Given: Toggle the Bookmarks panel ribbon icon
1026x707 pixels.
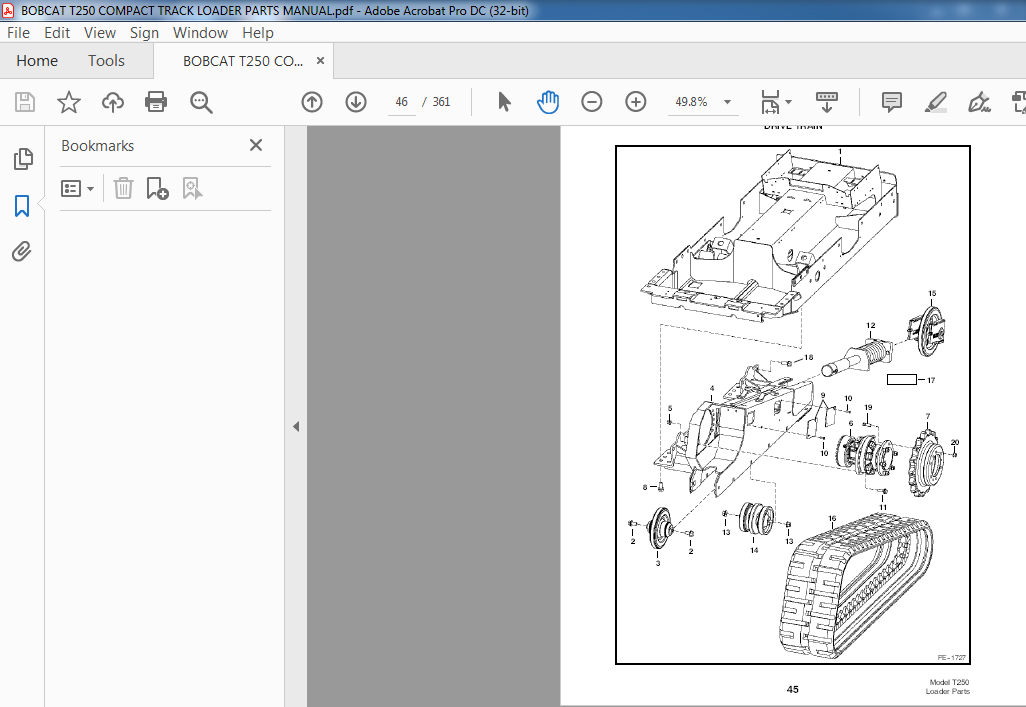Looking at the screenshot, I should (x=22, y=206).
